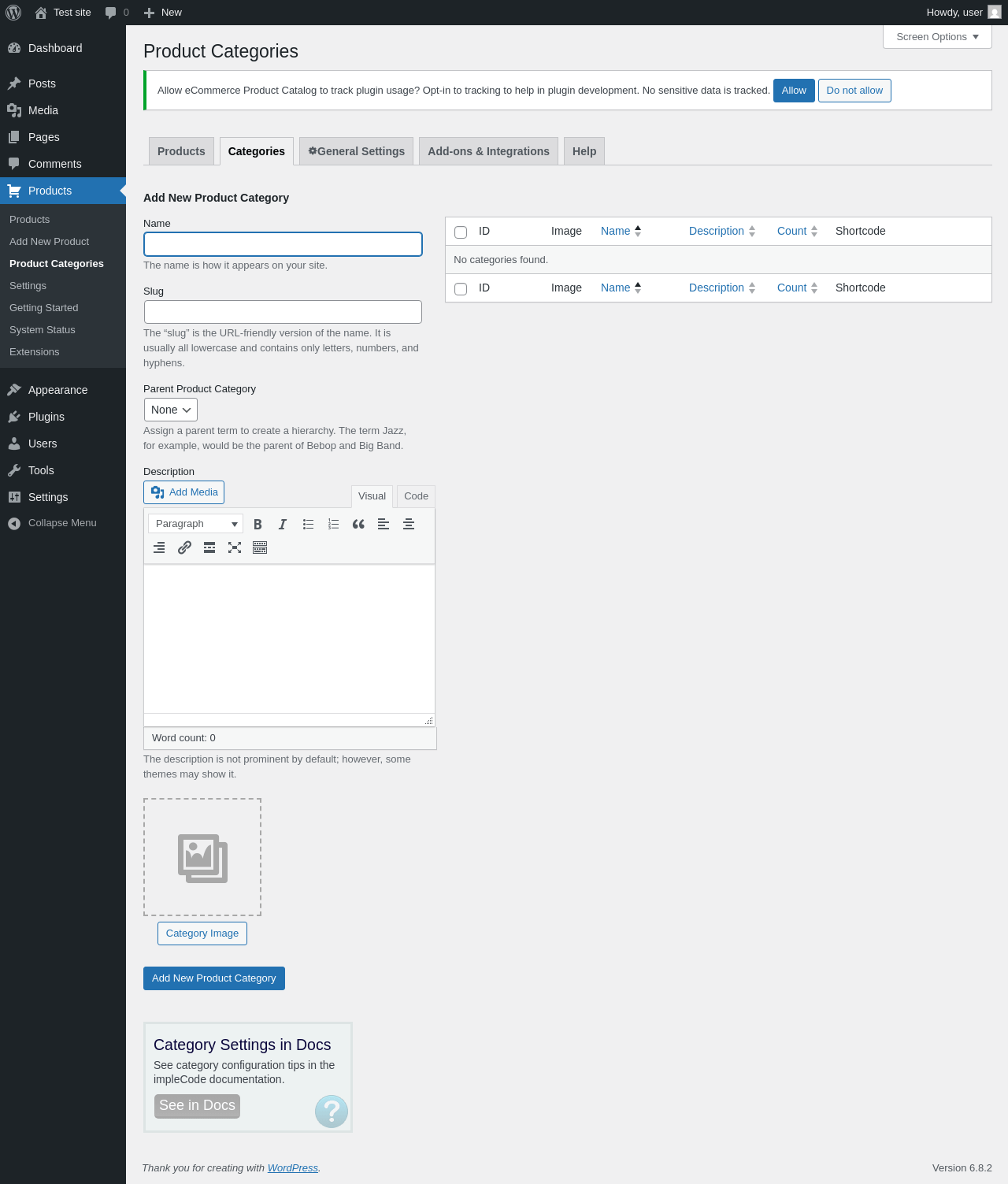Sort by Count in table header
The height and width of the screenshot is (1184, 1008).
[797, 231]
